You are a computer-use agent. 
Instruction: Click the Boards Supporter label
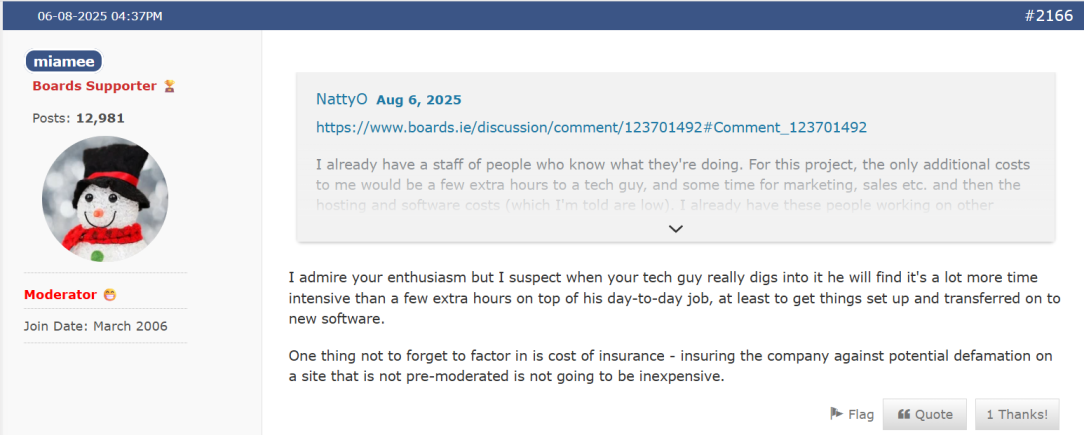[x=94, y=86]
